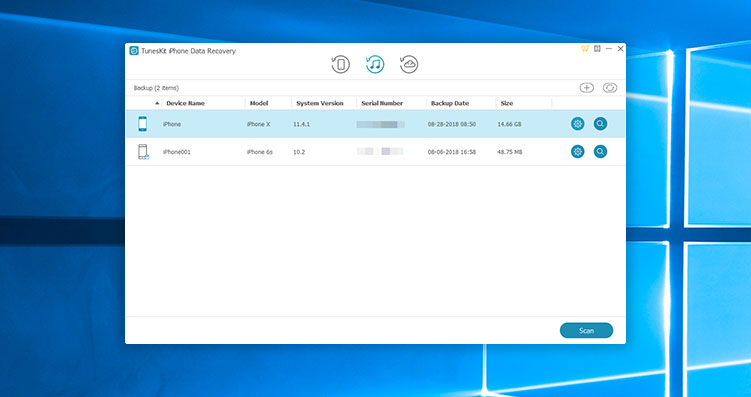
Task: Click the Serial Number column header
Action: [382, 103]
